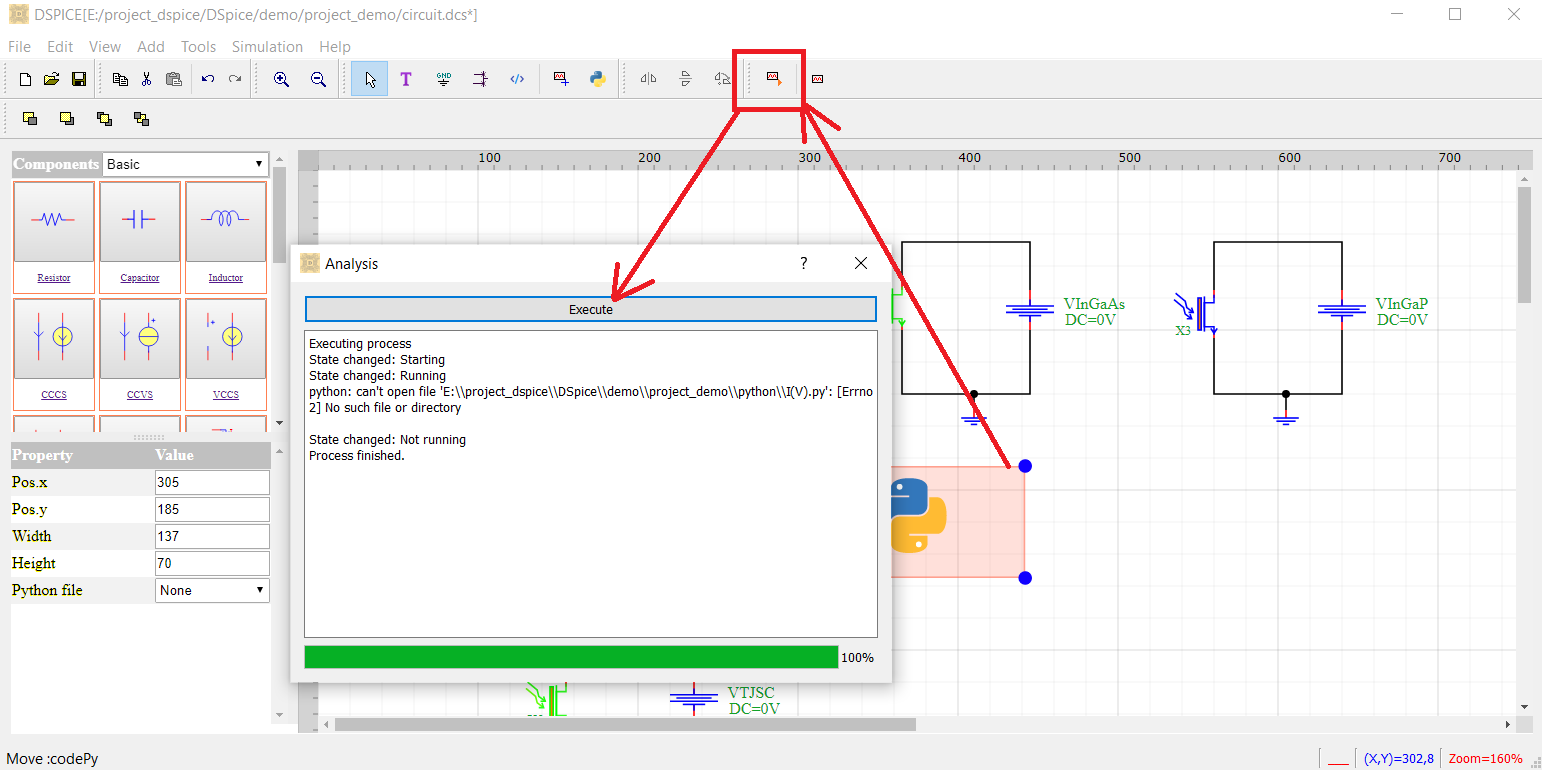Click the undo arrow icon
Image resolution: width=1542 pixels, height=770 pixels.
click(208, 79)
